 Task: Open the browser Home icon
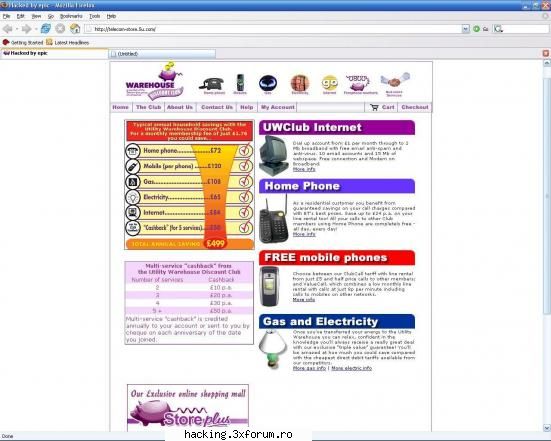click(75, 28)
